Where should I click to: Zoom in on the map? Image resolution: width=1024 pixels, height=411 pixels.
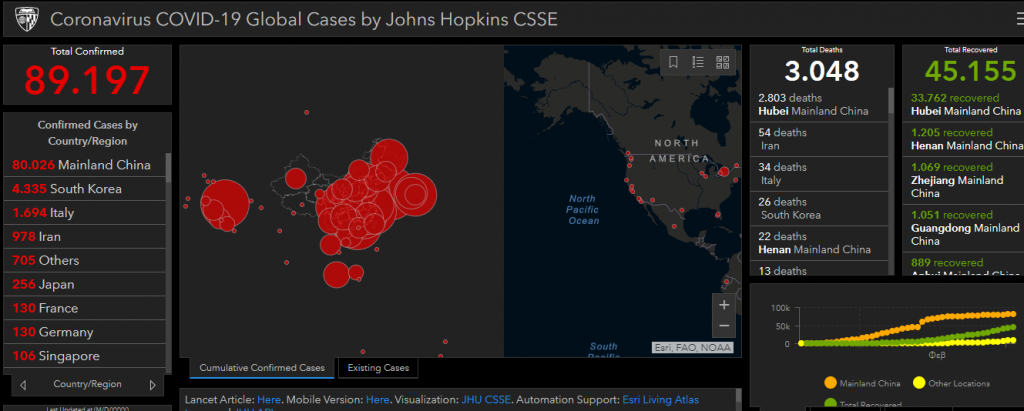click(724, 305)
